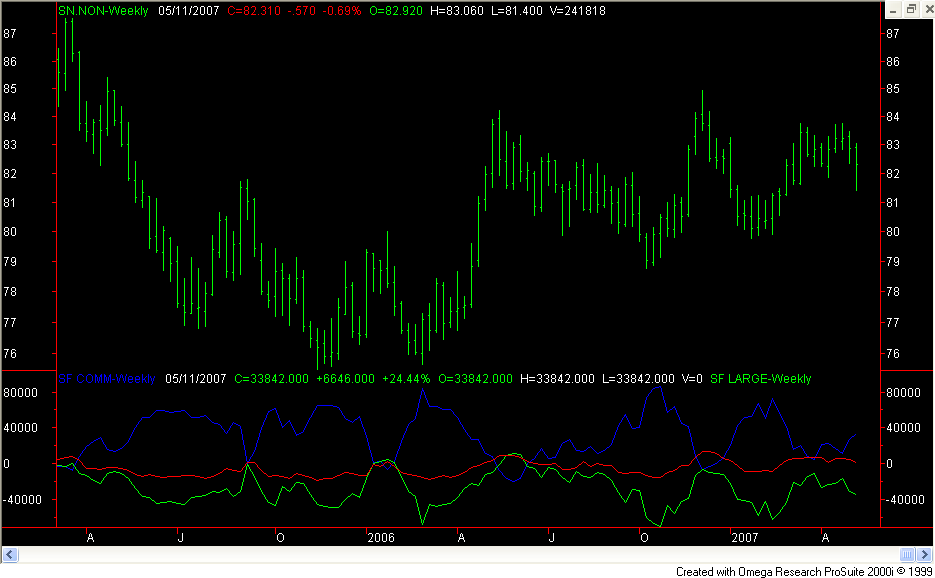
Task: Select the SF LARGE-Weekly indicator label
Action: (761, 379)
